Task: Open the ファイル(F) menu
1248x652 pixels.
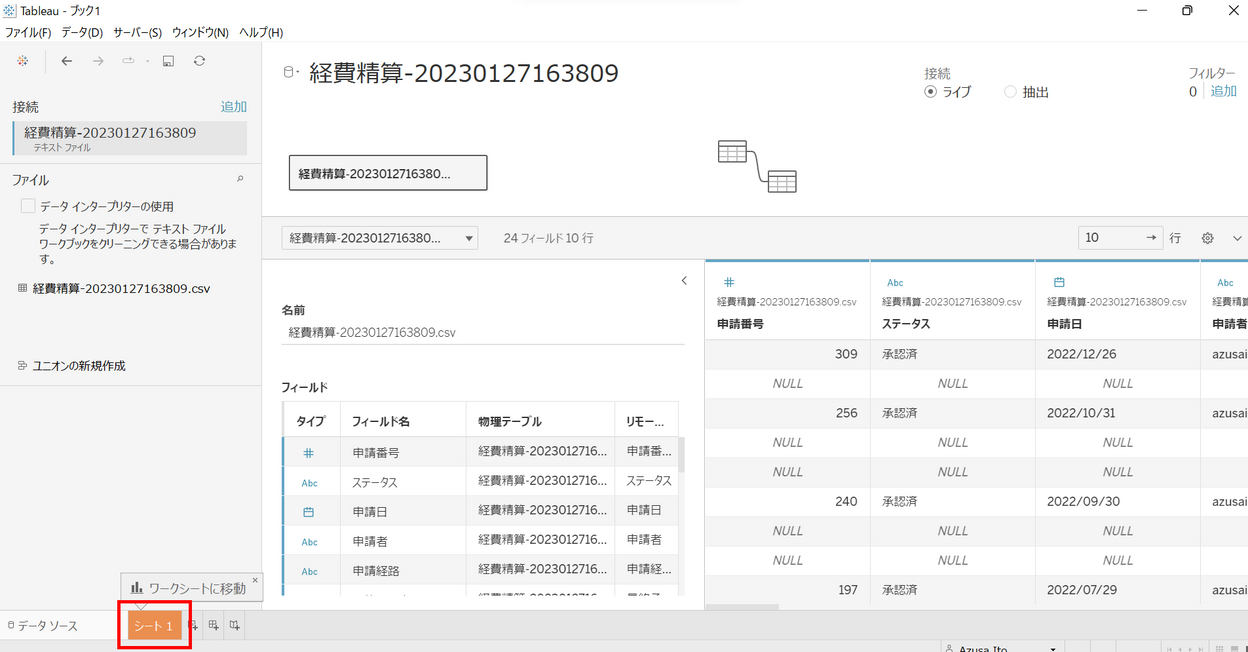Action: tap(28, 33)
